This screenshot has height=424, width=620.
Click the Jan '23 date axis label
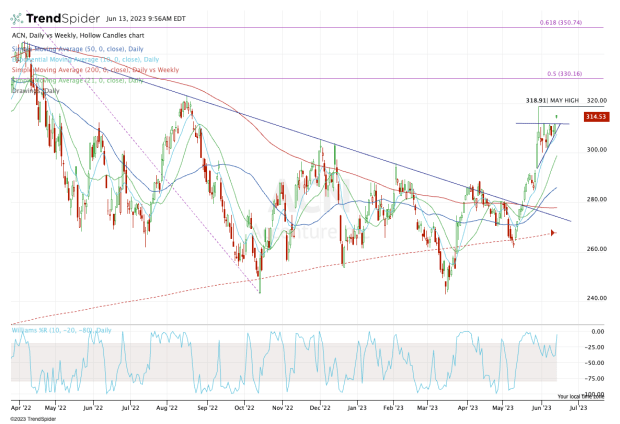point(357,407)
